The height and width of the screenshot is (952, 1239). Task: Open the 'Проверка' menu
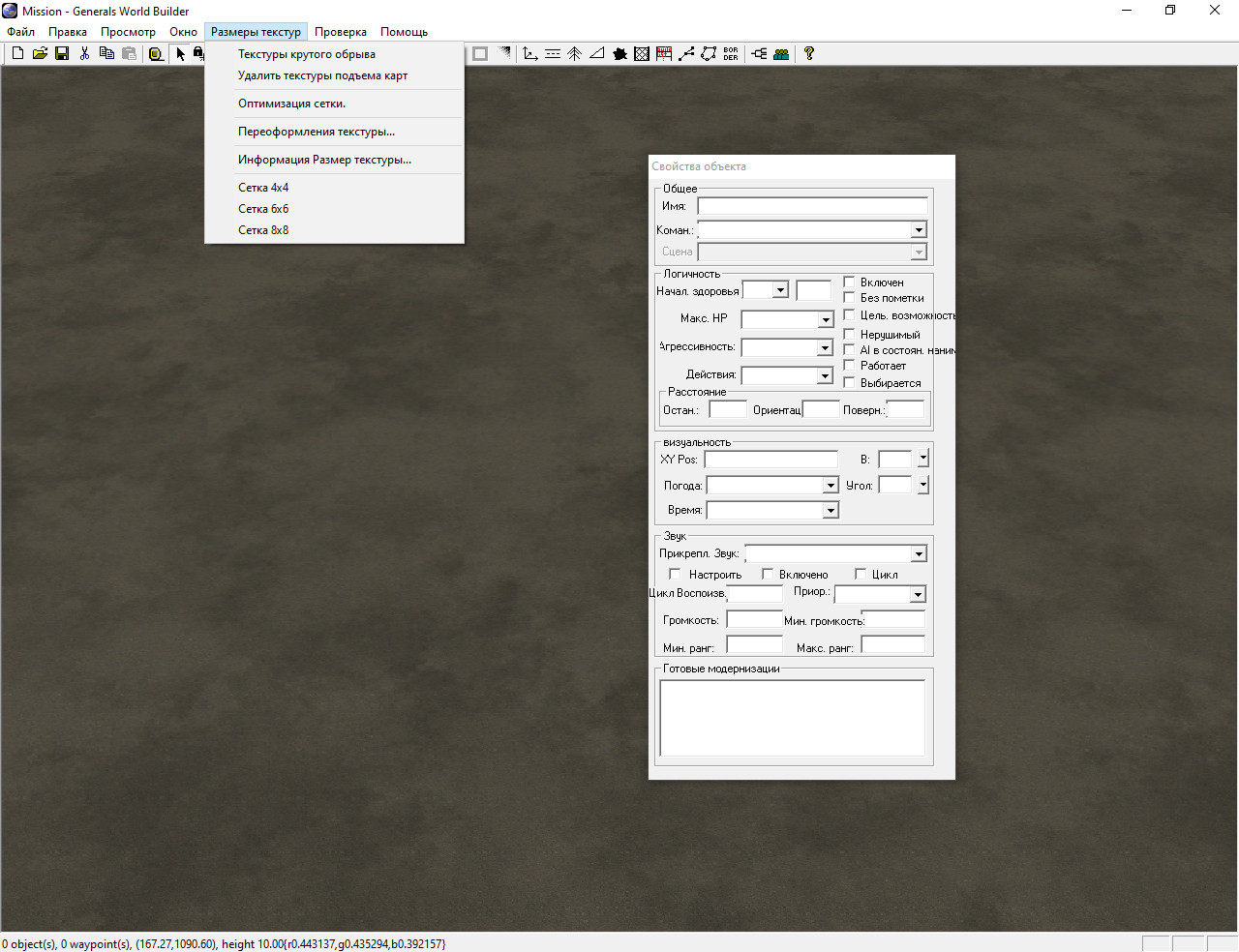pos(340,32)
